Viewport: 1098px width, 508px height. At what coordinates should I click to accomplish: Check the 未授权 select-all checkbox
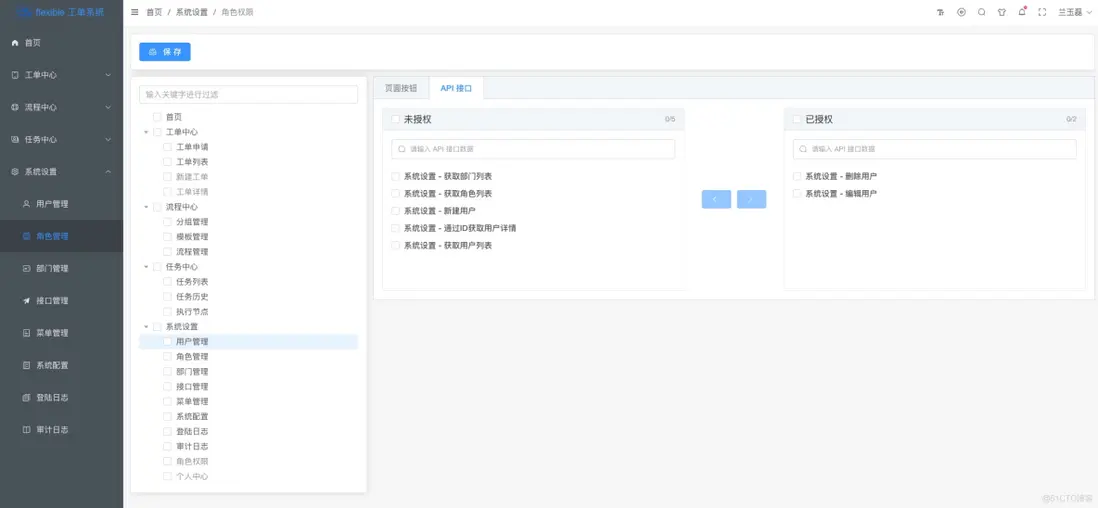point(396,119)
